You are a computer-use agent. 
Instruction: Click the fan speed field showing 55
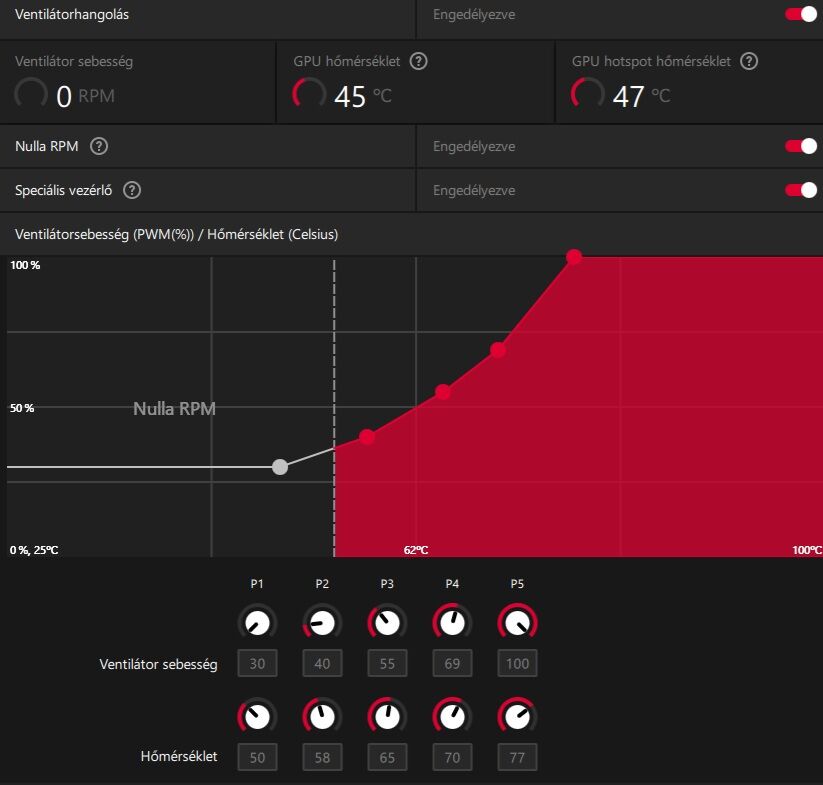(387, 663)
